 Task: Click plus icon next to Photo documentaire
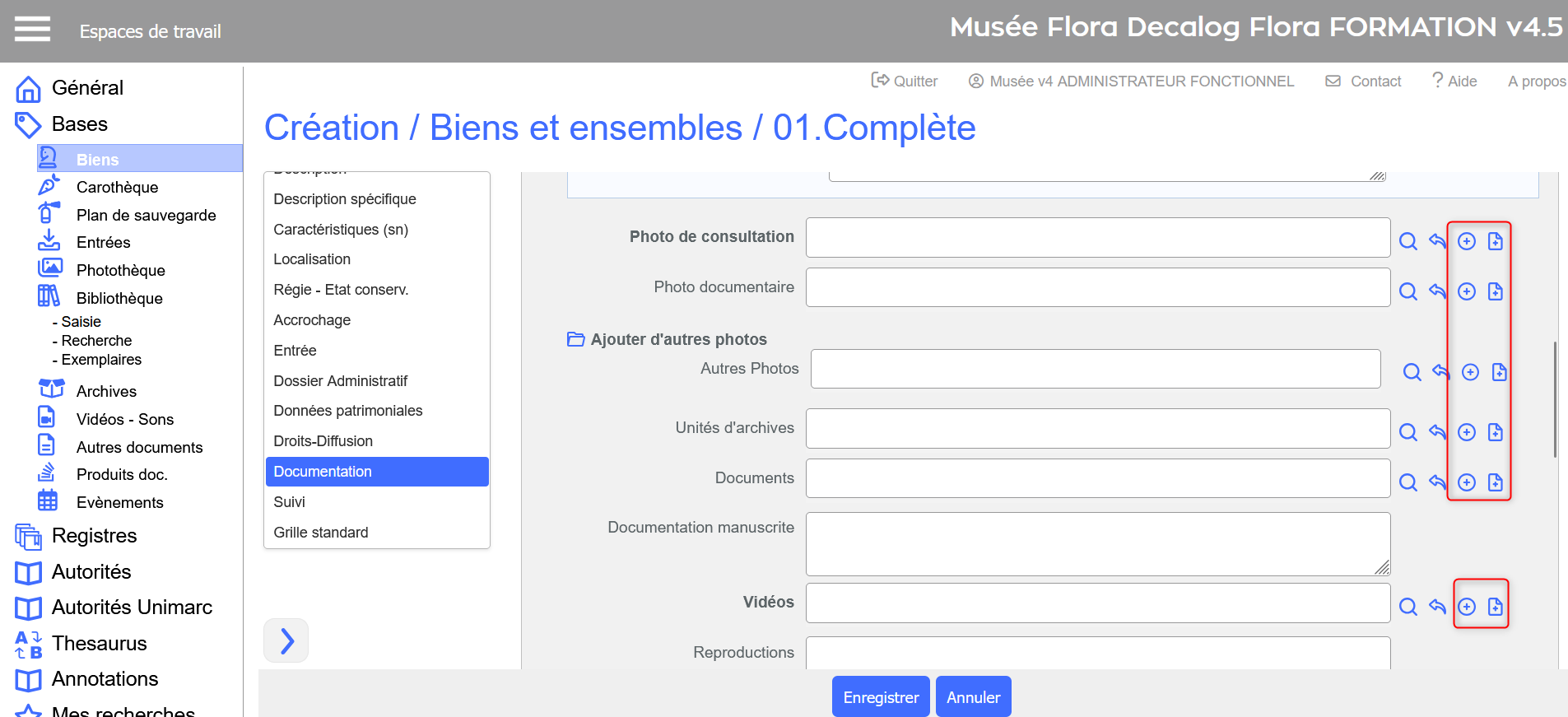pos(1467,291)
